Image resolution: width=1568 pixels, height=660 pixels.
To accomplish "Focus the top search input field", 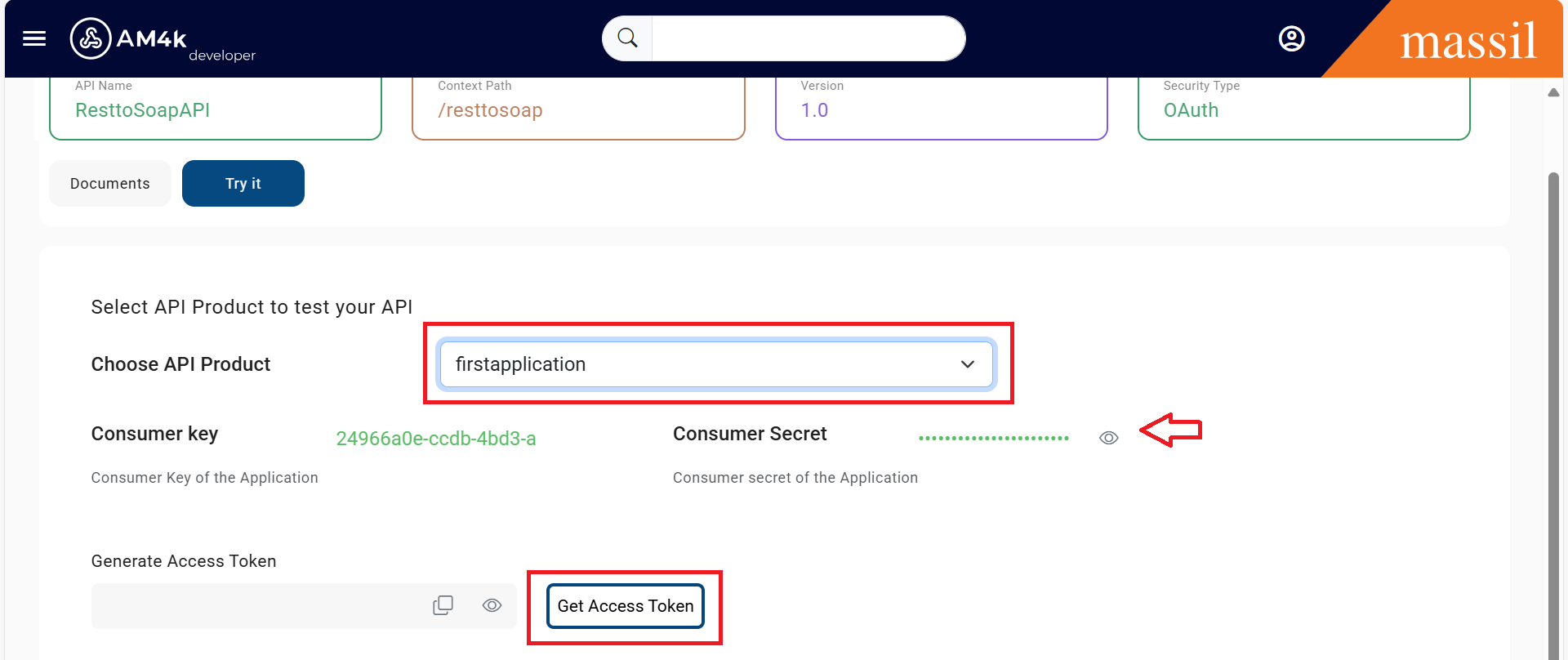I will [807, 38].
